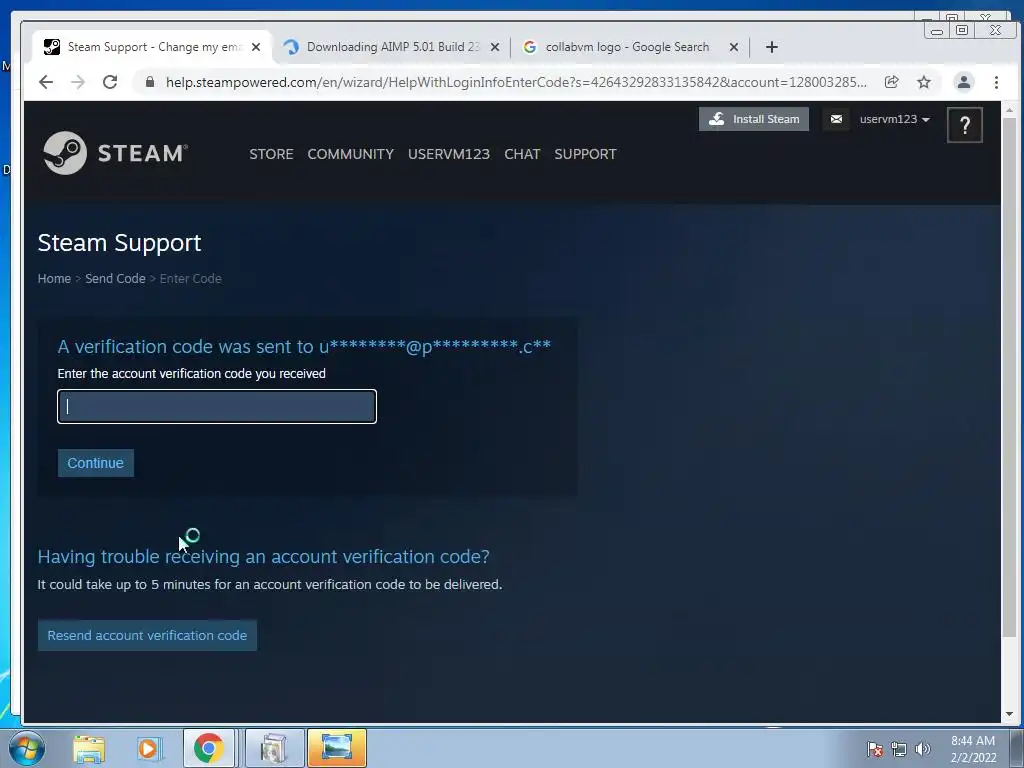The width and height of the screenshot is (1024, 768).
Task: Open the Chrome profile avatar icon
Action: tap(963, 82)
